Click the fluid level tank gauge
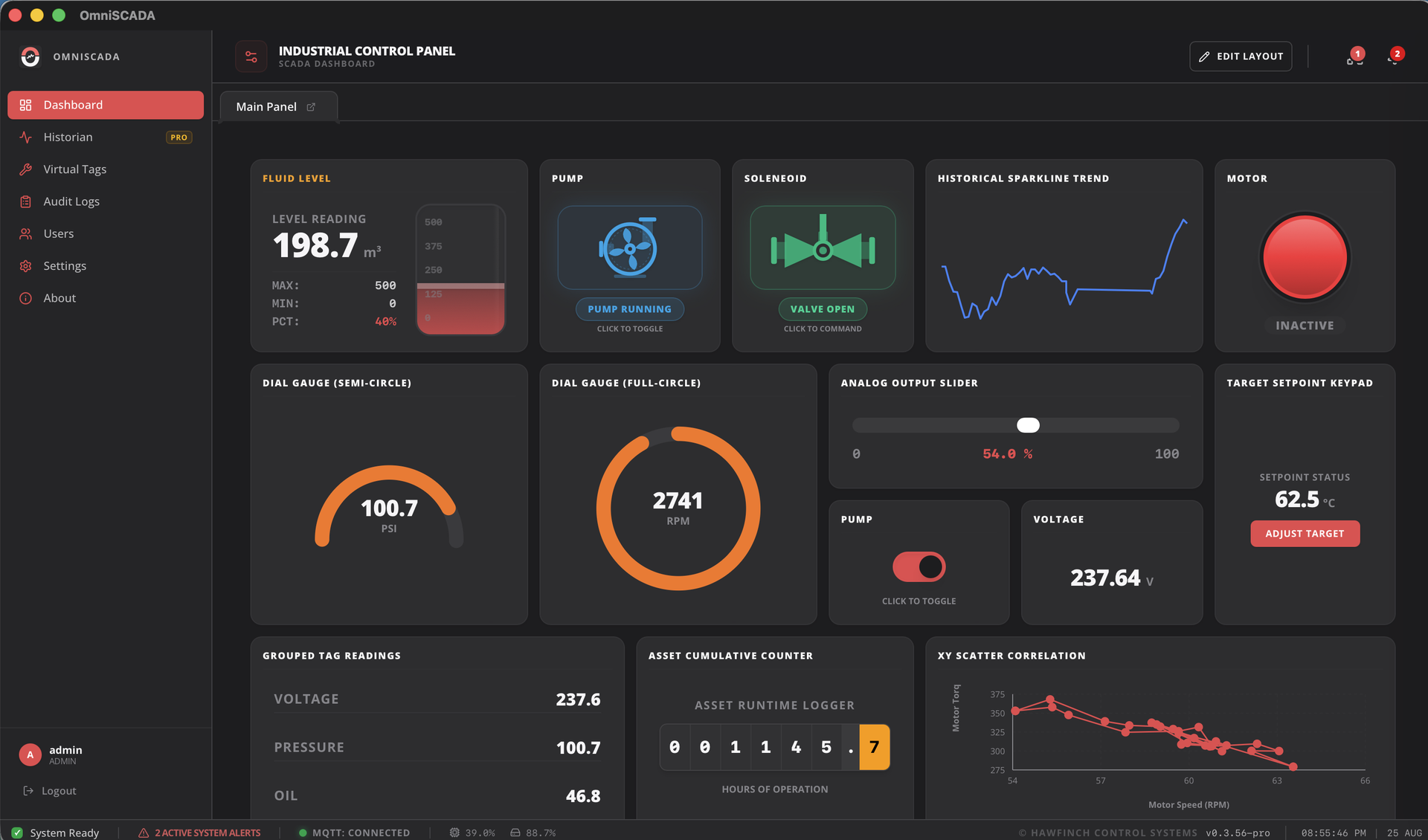1428x840 pixels. tap(460, 269)
